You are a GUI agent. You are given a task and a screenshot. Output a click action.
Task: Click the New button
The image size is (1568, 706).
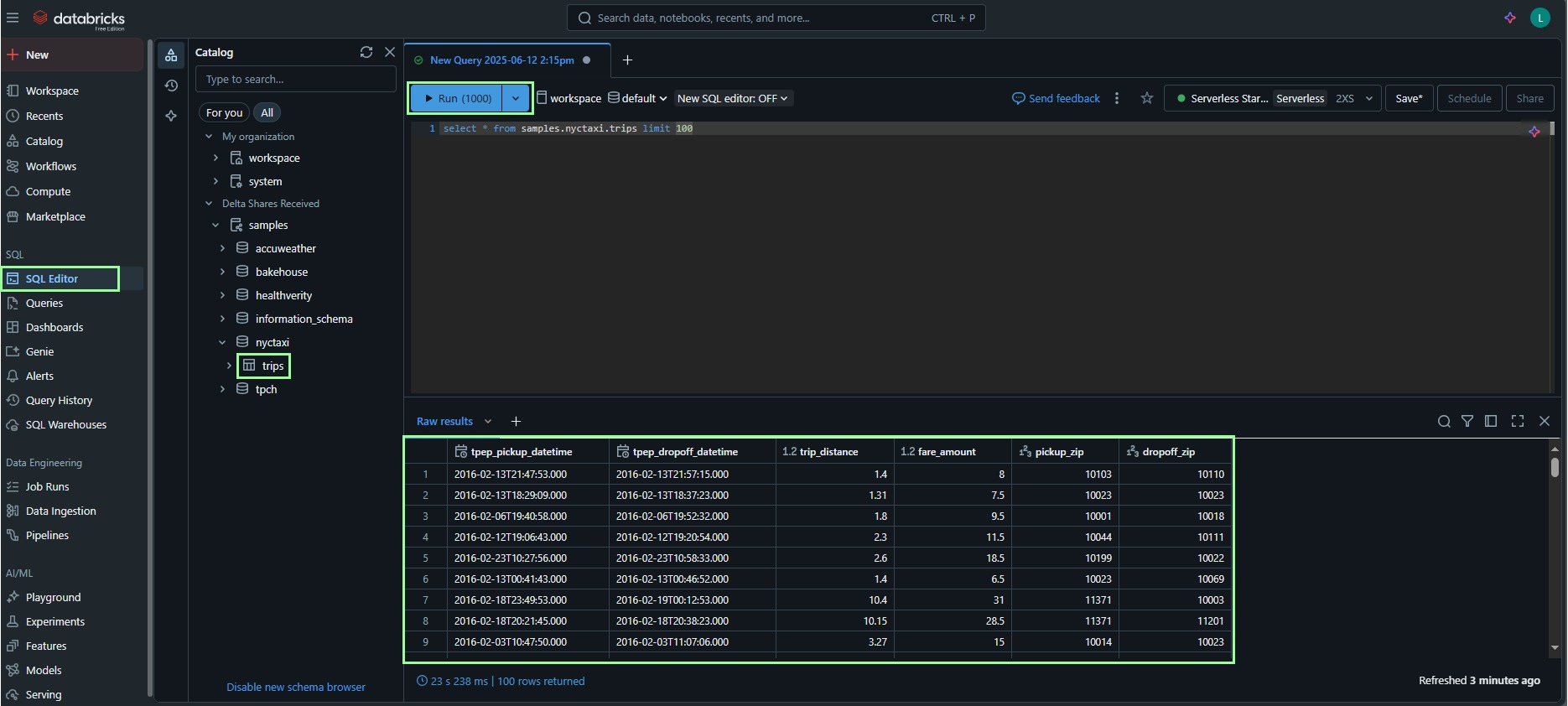(x=73, y=55)
